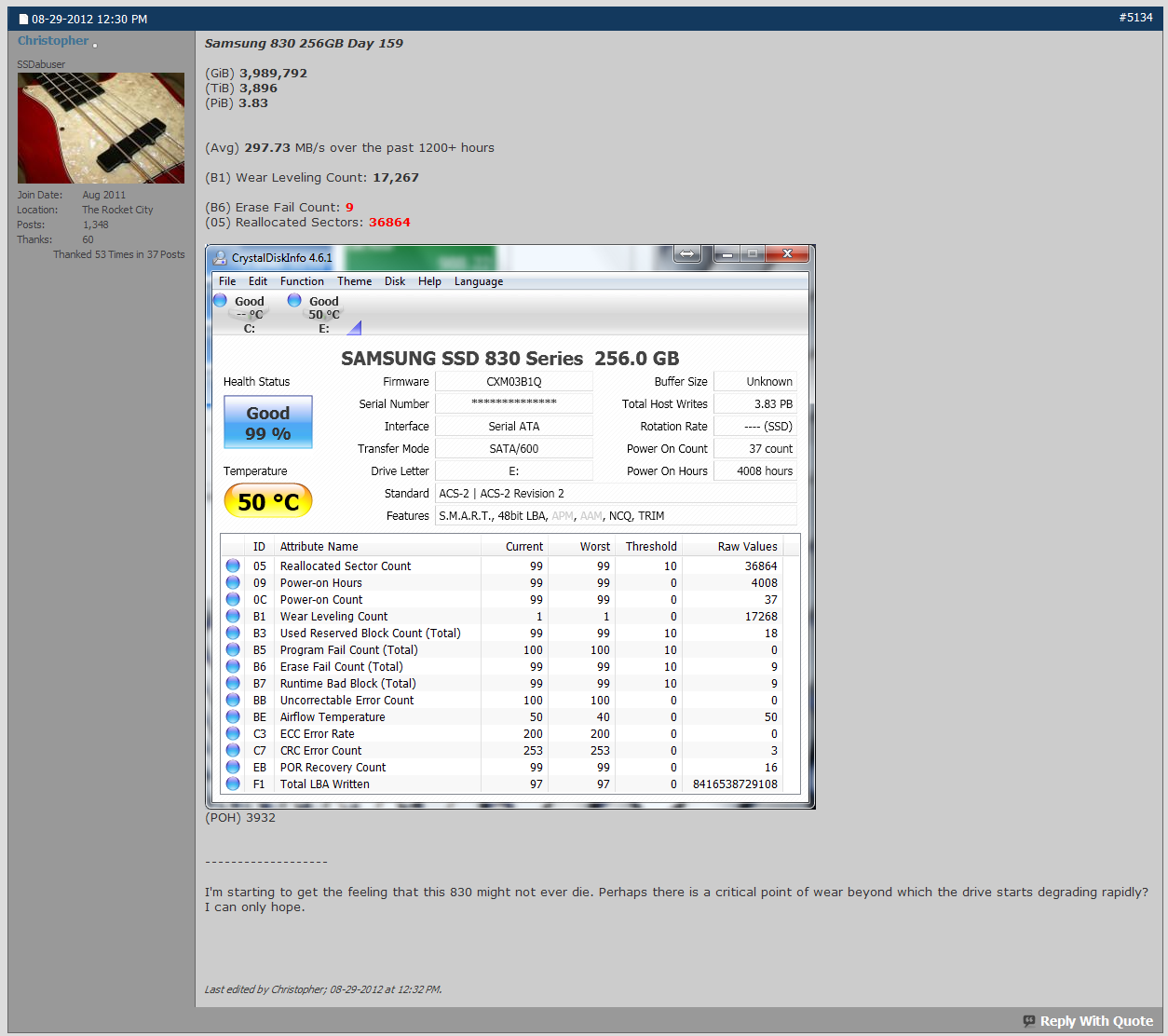Click the post number #5134 link
The height and width of the screenshot is (1036, 1168).
click(1135, 18)
